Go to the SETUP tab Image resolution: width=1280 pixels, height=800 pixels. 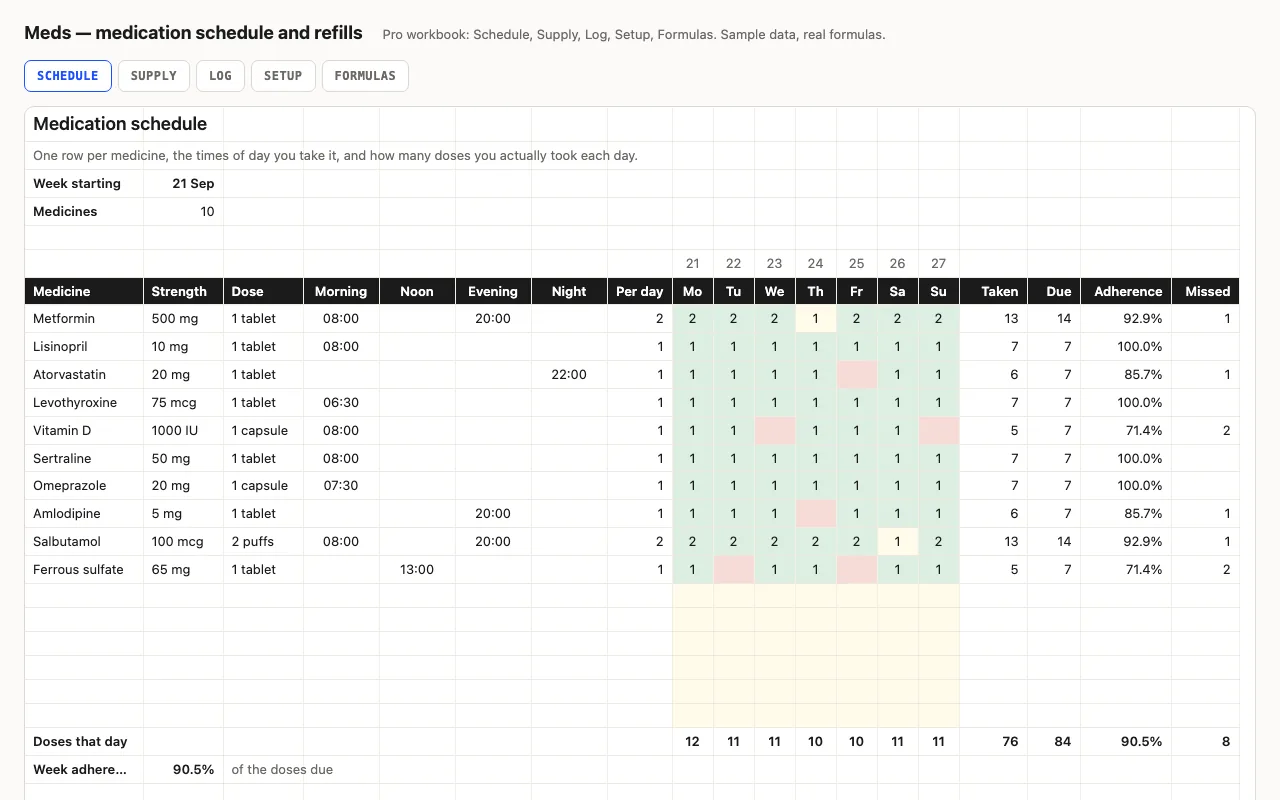click(x=283, y=76)
